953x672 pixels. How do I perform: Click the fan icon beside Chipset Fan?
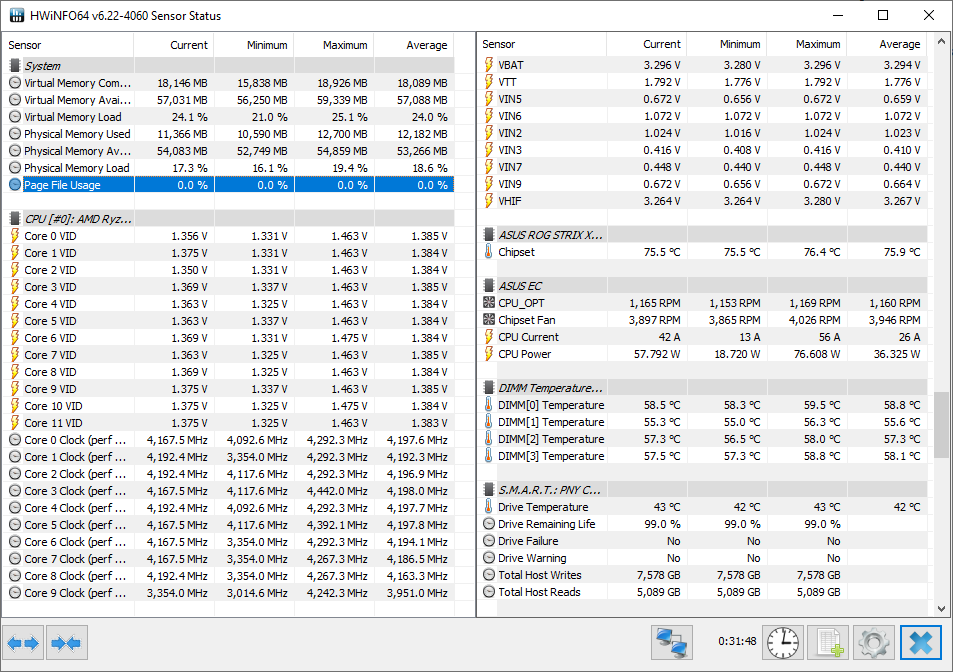pos(489,320)
